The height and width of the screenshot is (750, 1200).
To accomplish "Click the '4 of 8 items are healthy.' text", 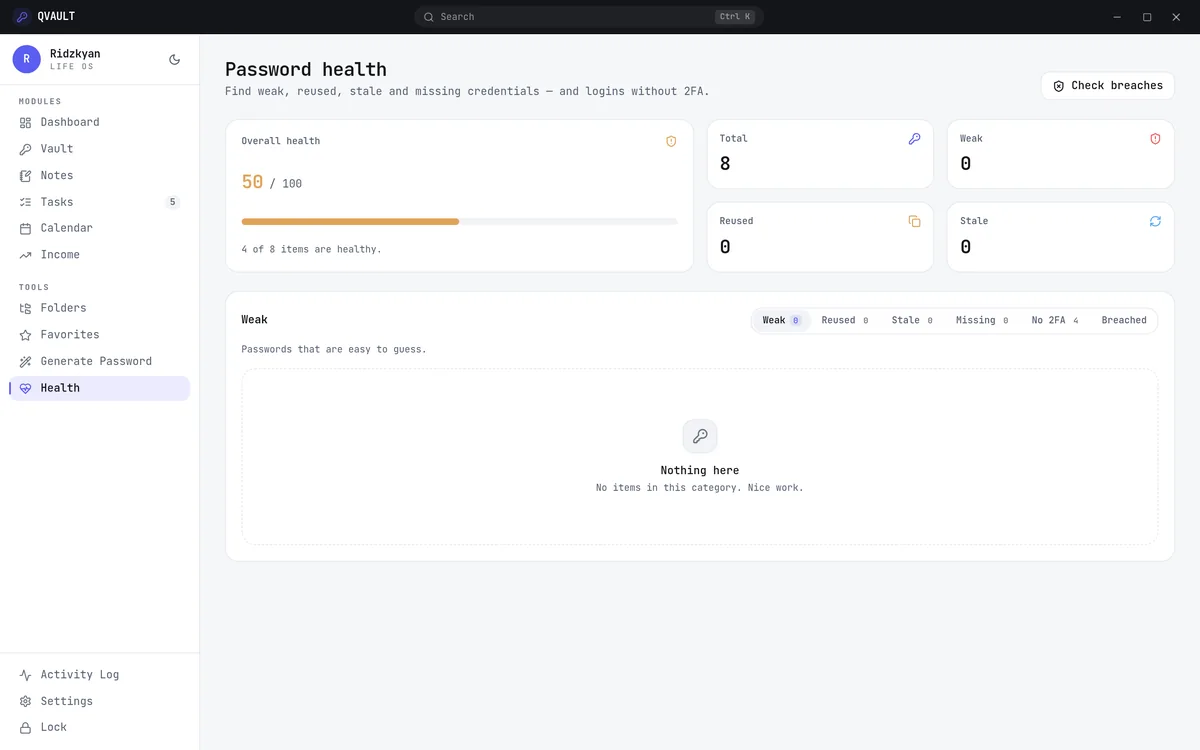I will point(311,249).
